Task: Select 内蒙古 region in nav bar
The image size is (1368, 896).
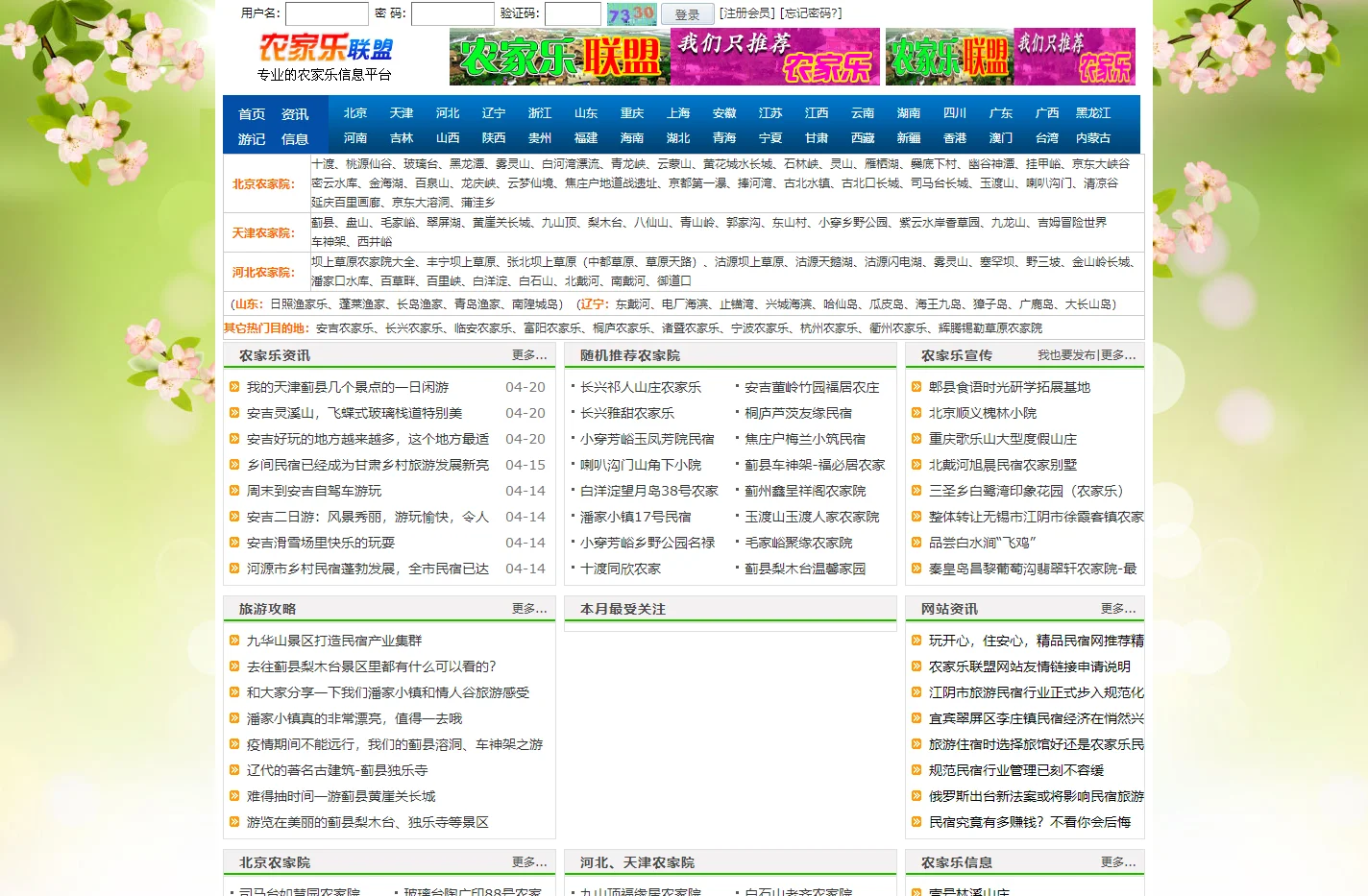Action: coord(1093,138)
